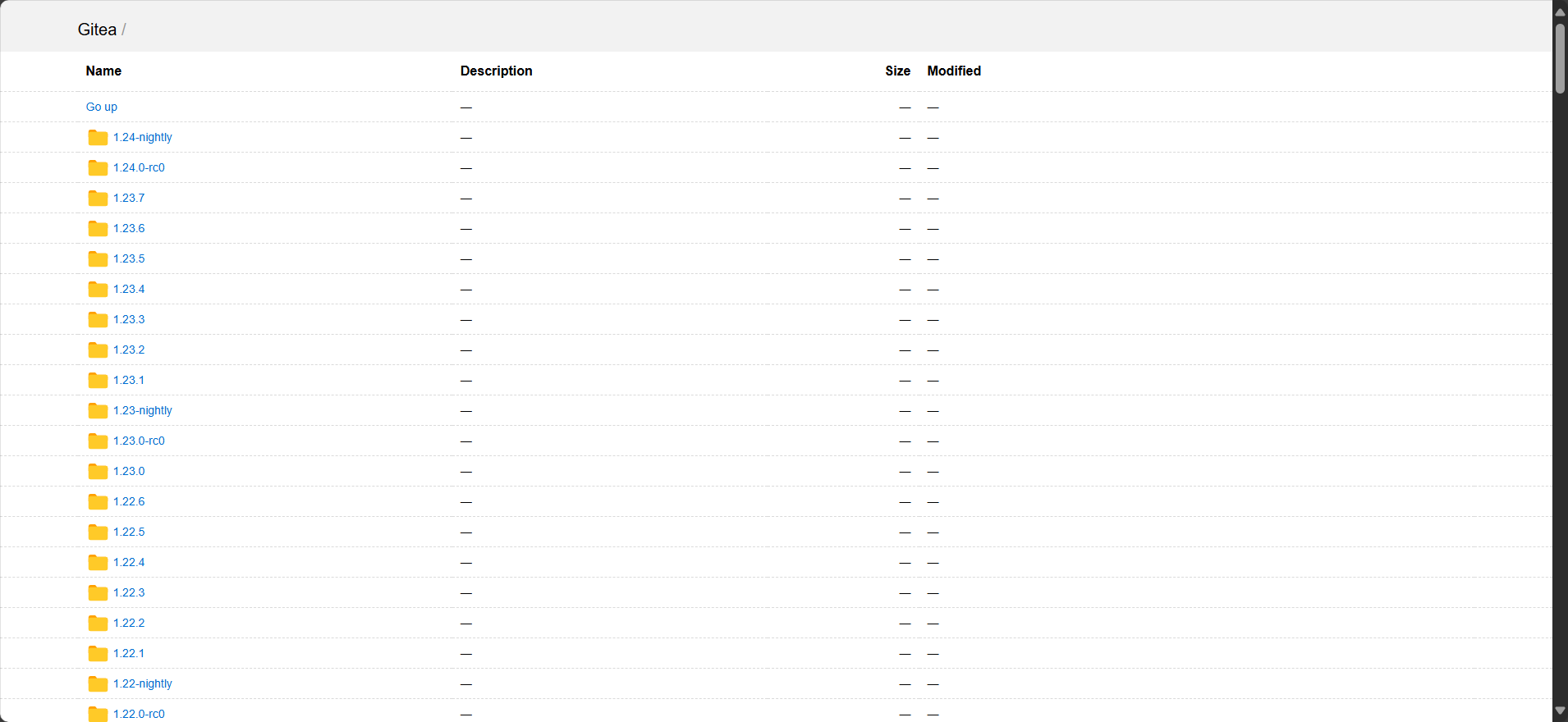Image resolution: width=1568 pixels, height=722 pixels.
Task: Open the 1.23.0-rc0 release candidate link
Action: click(x=139, y=441)
